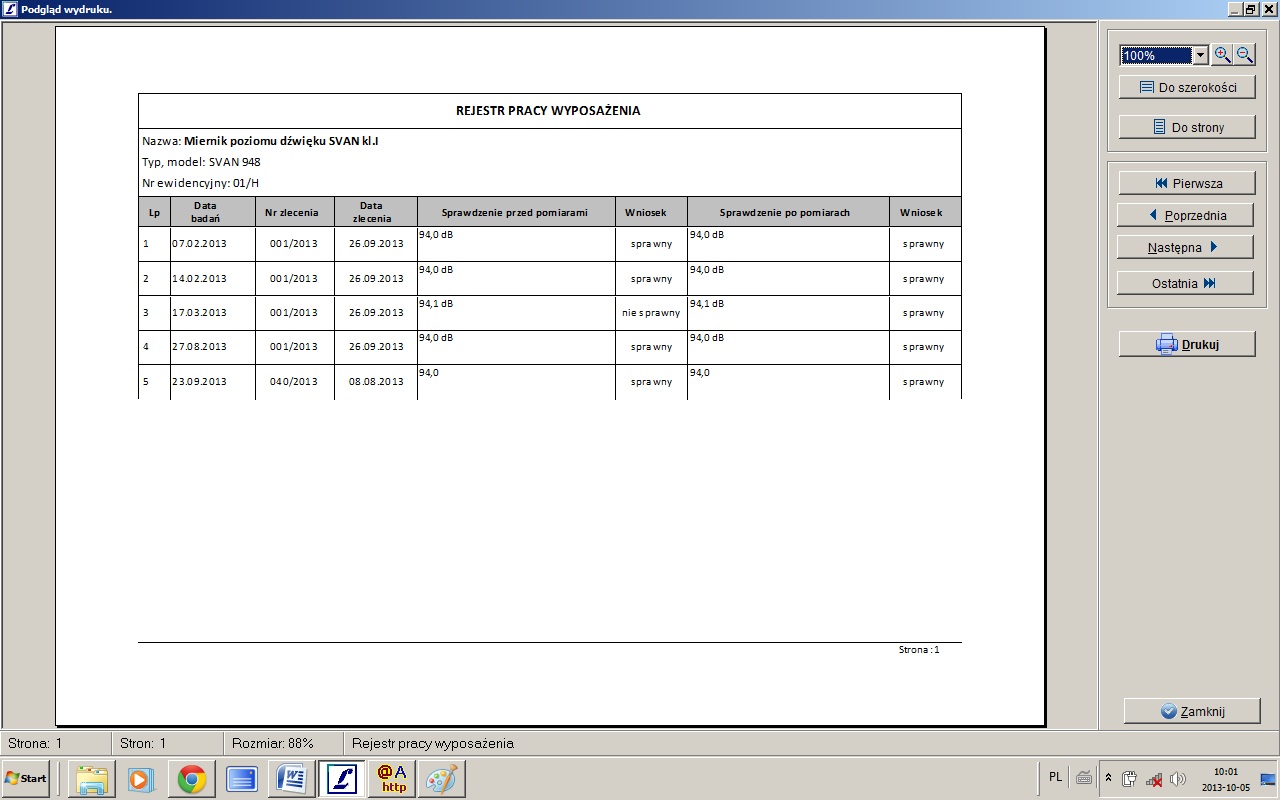Click the Nr ewidencyjny: 01/H line

pos(200,183)
